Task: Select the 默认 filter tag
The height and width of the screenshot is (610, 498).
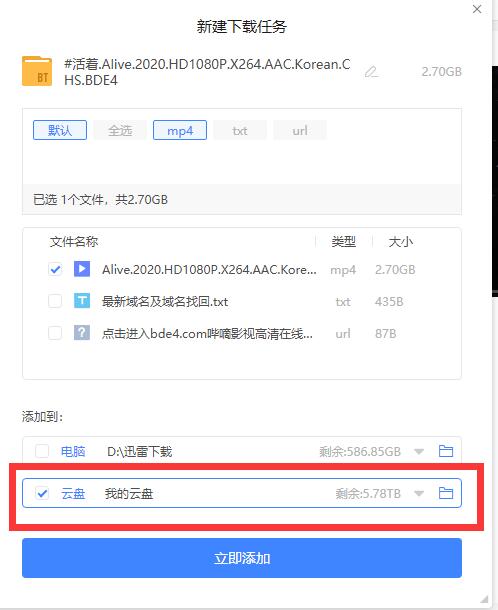Action: [x=60, y=130]
